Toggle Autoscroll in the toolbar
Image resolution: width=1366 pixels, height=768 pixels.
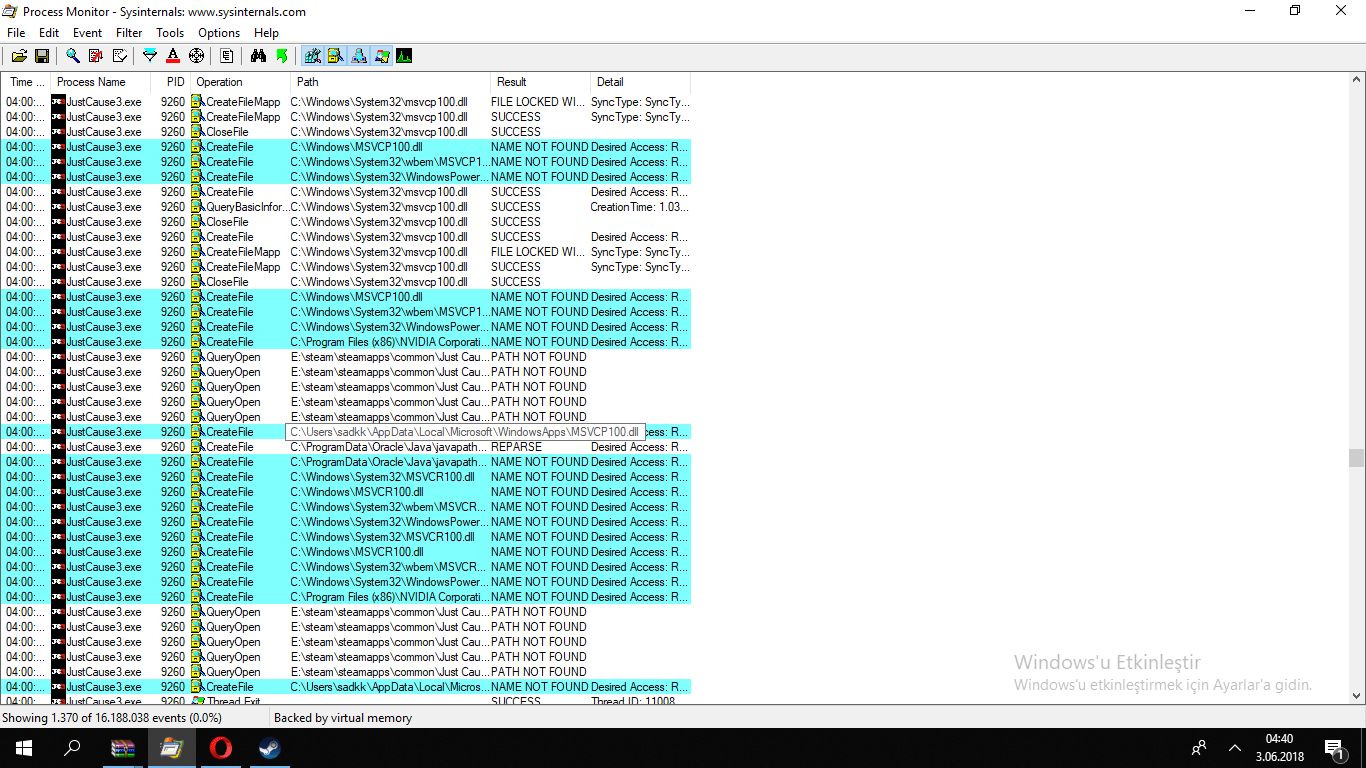[x=96, y=56]
